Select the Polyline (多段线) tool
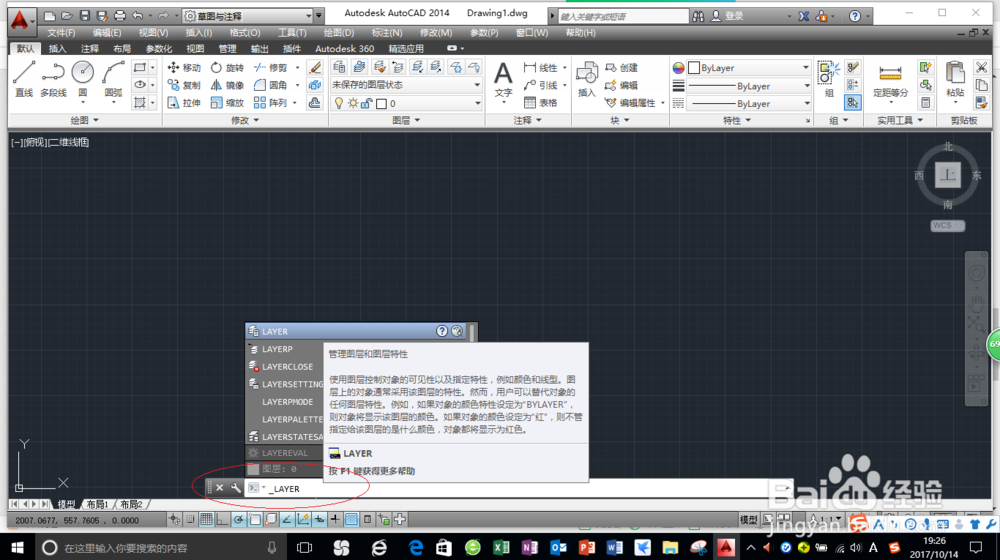 tap(53, 79)
